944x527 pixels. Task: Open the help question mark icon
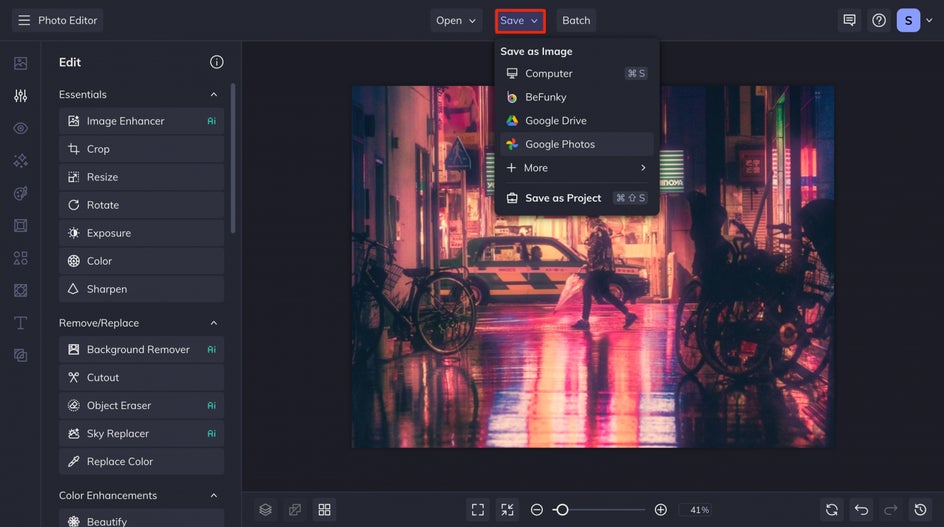click(878, 20)
